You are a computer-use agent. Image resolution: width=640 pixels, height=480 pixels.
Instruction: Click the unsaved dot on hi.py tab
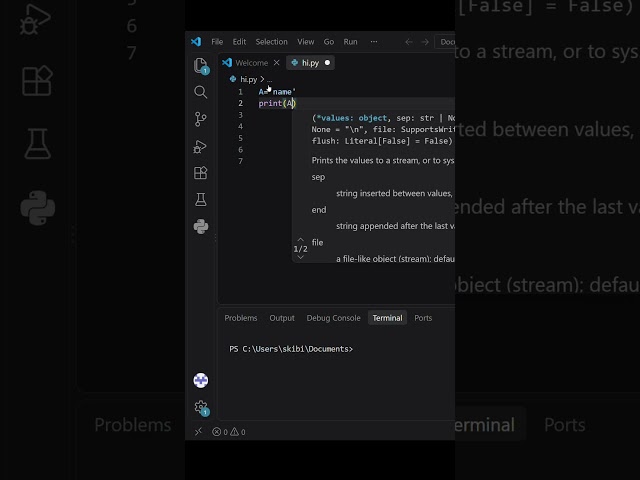327,63
